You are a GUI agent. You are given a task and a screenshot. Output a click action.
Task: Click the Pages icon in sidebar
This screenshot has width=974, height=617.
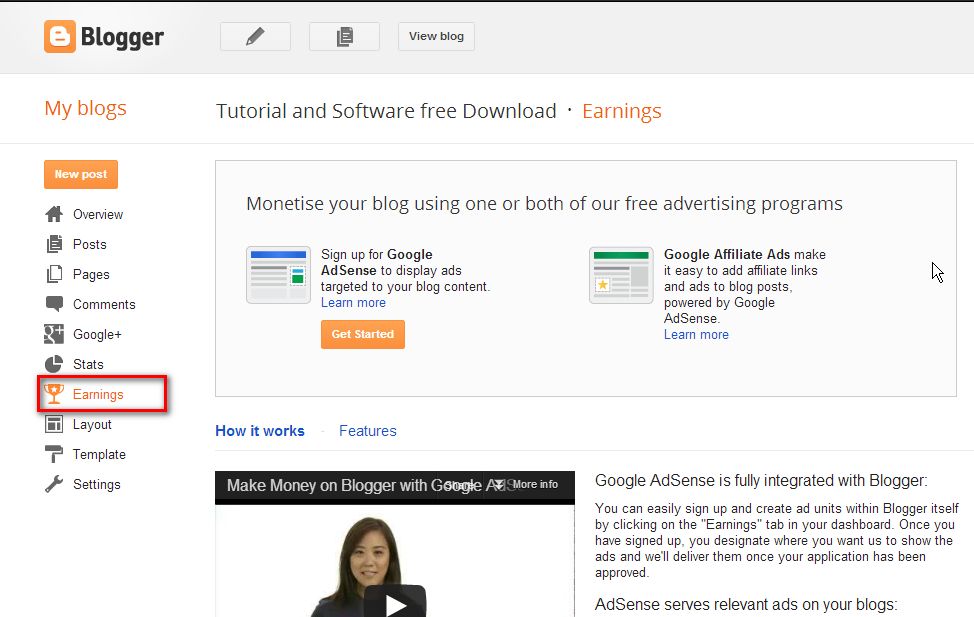(x=54, y=274)
